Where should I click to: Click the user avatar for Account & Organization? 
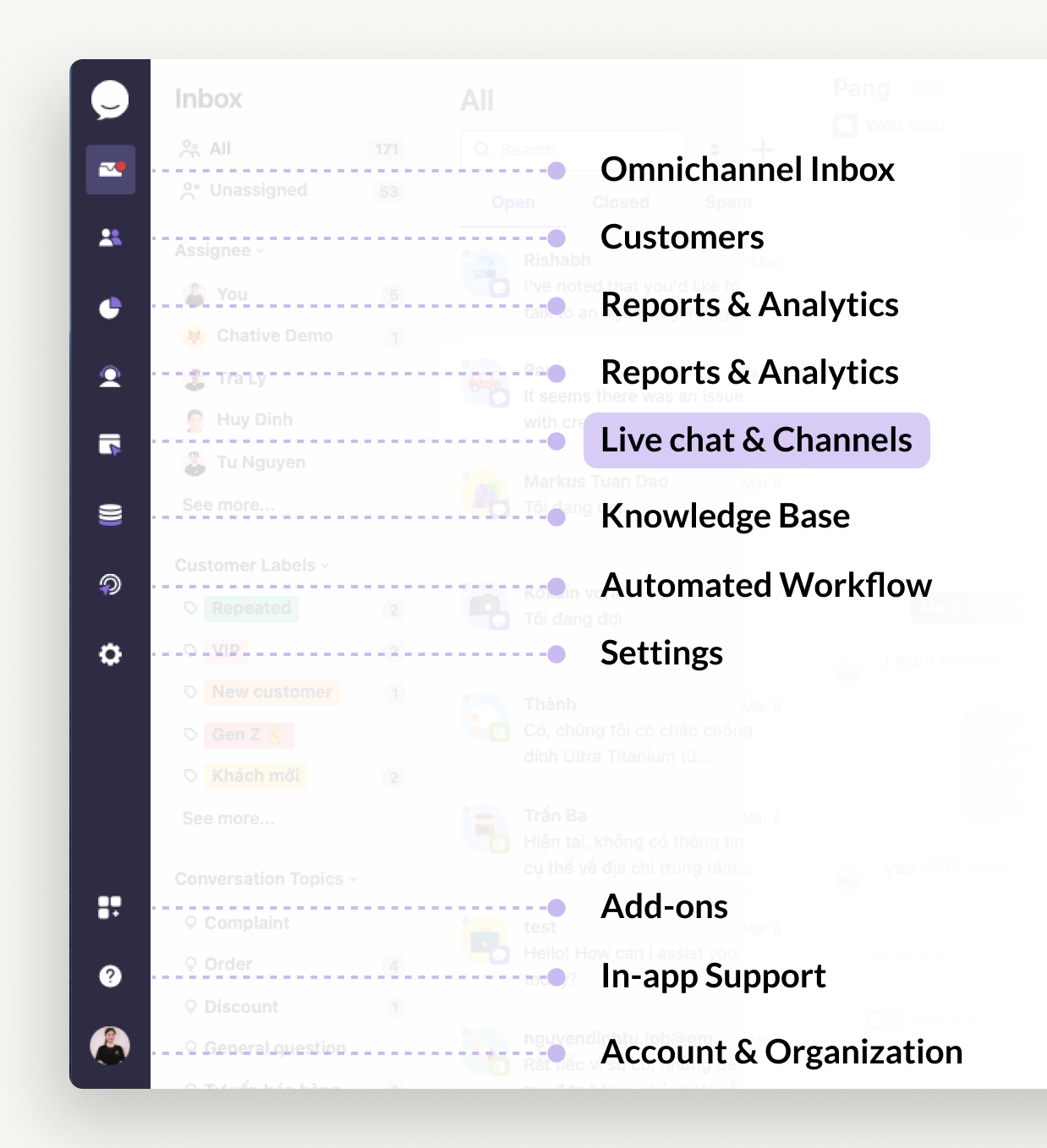(x=110, y=1047)
